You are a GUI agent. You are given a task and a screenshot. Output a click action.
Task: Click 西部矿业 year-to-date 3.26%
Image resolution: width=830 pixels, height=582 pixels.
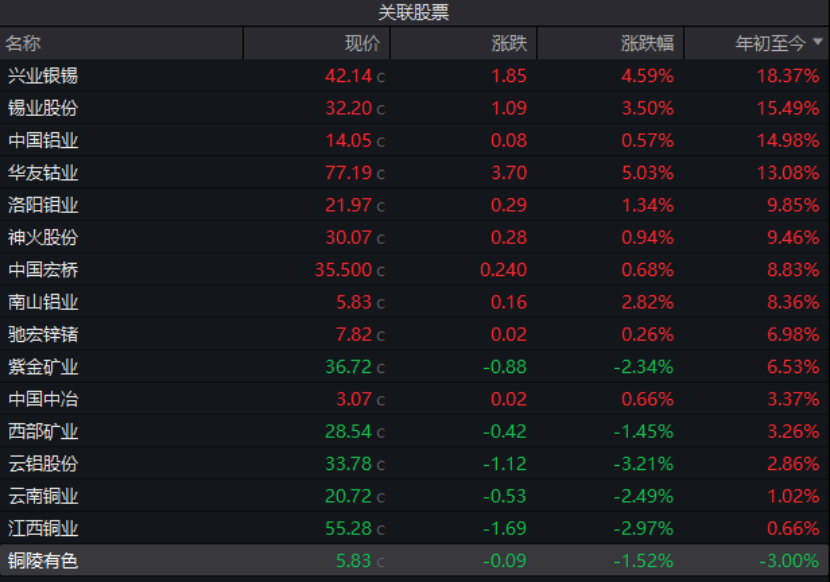click(791, 432)
